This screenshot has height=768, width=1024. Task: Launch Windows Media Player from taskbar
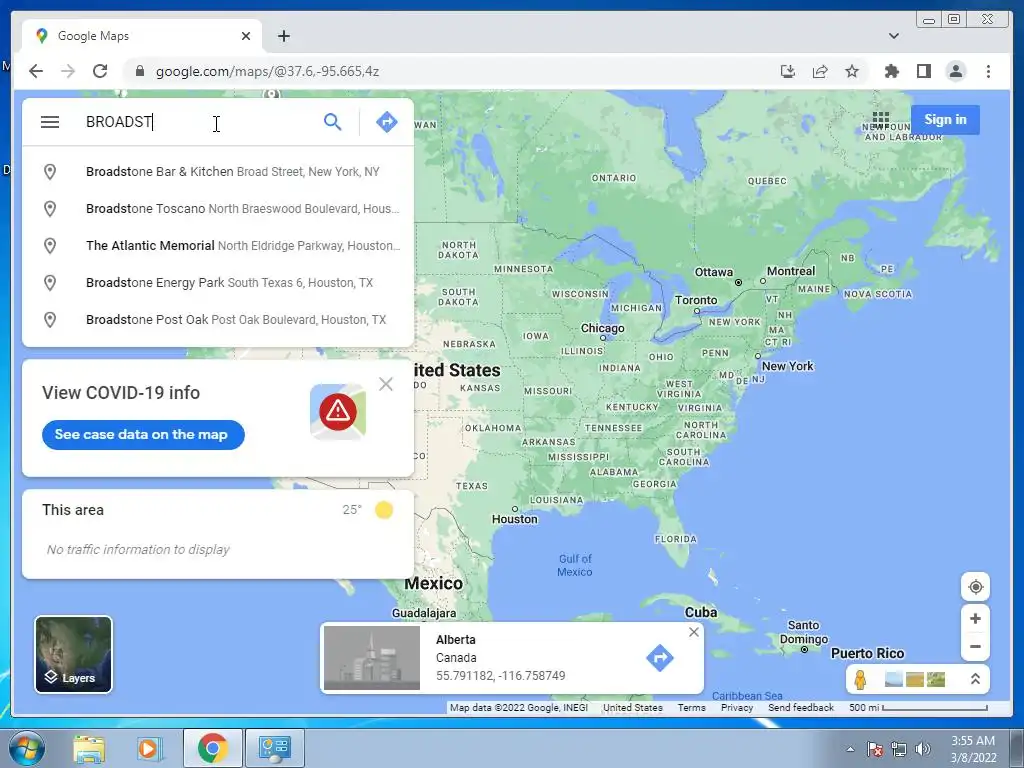click(x=148, y=748)
